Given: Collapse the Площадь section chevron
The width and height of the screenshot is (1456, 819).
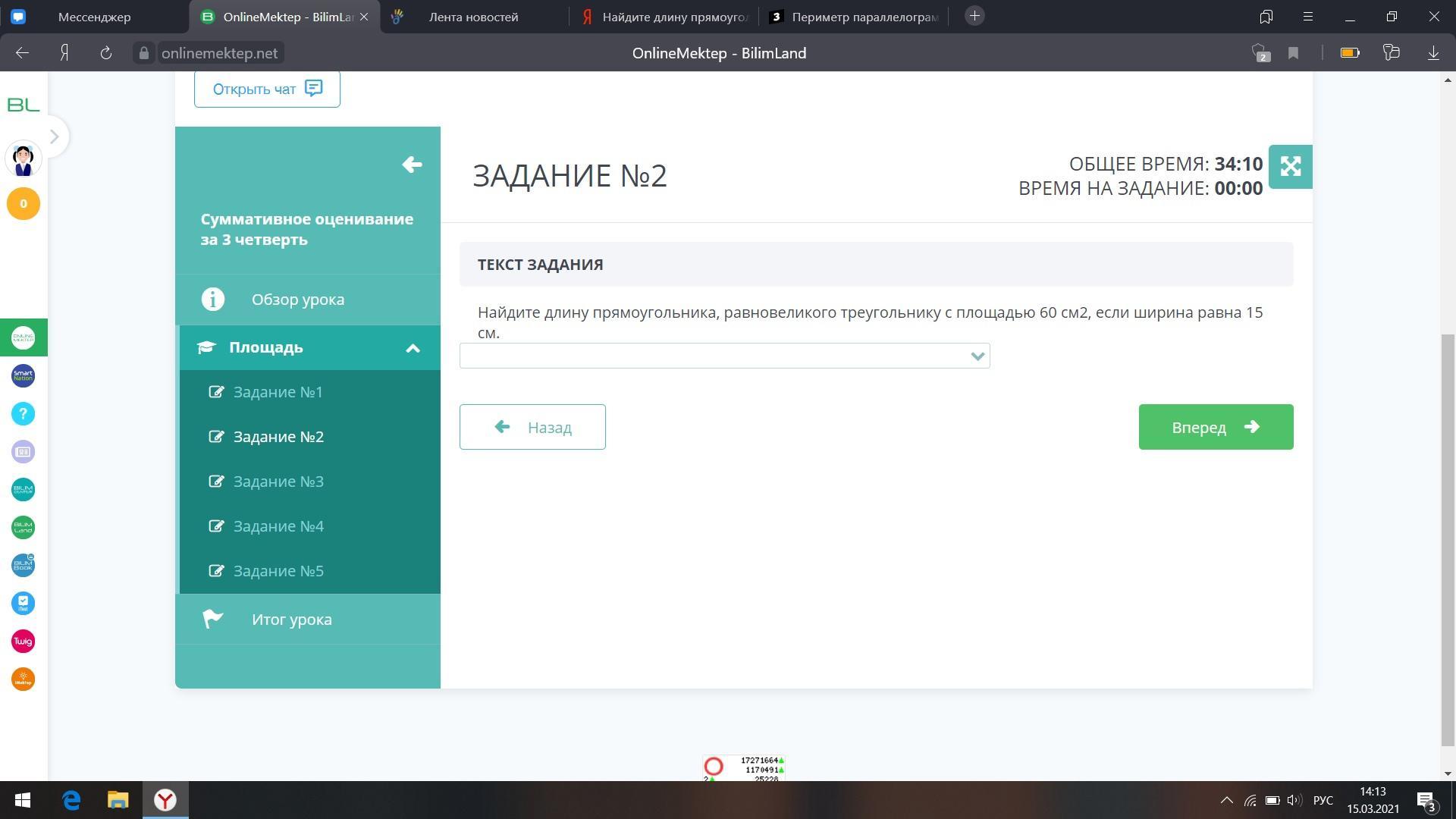Looking at the screenshot, I should click(413, 348).
